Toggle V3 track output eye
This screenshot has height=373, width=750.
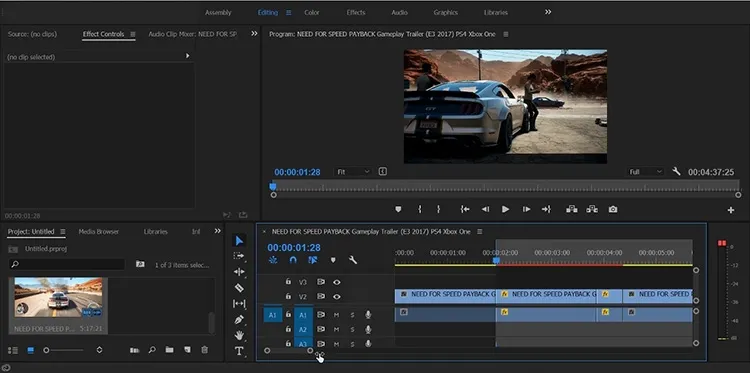pos(337,282)
